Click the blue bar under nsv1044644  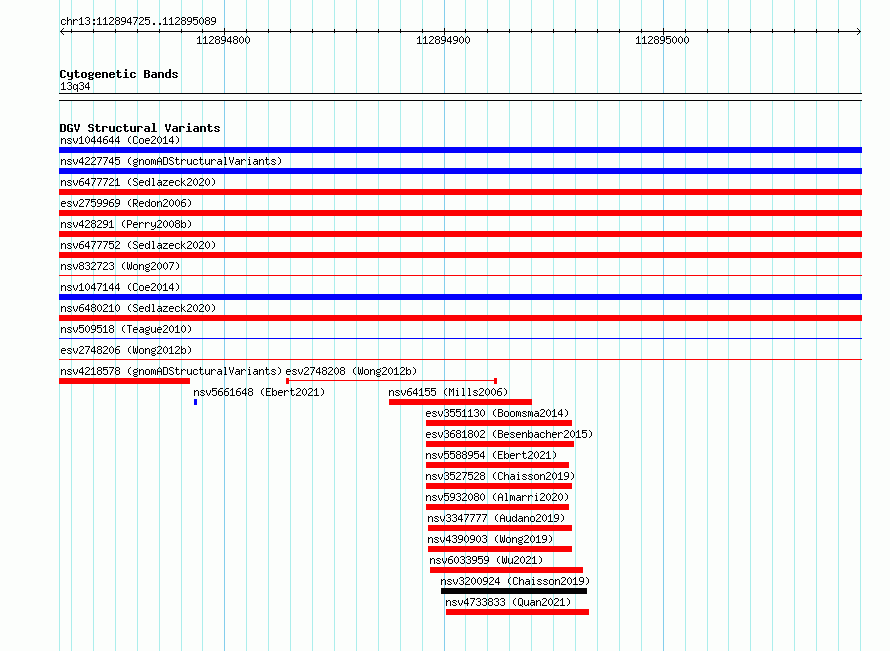(460, 150)
